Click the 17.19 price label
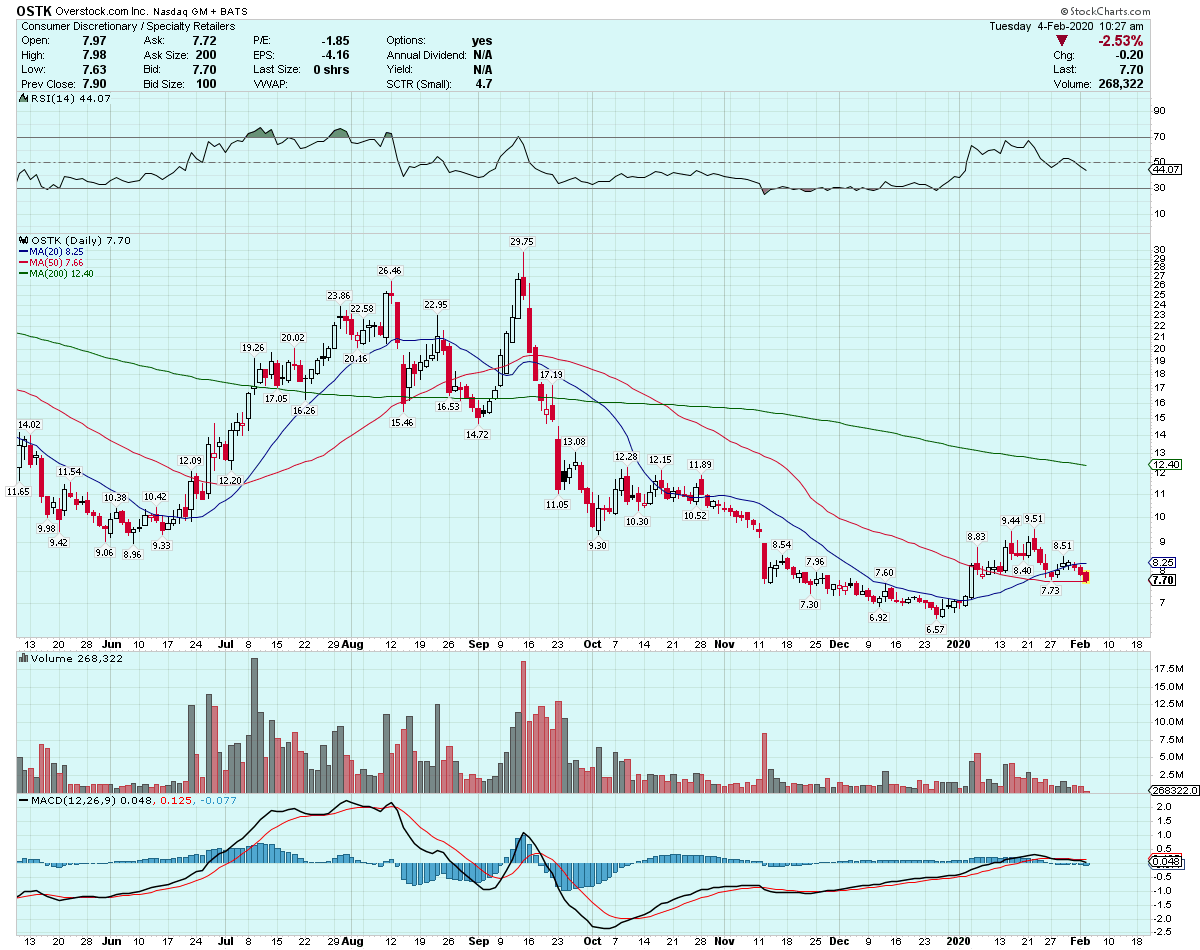1200x950 pixels. click(x=551, y=374)
